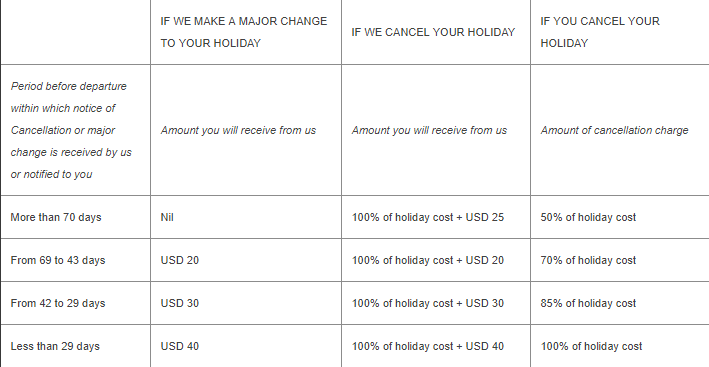Select the 'IF WE CANCEL YOUR HOLIDAY' header
The width and height of the screenshot is (709, 367).
pos(433,32)
